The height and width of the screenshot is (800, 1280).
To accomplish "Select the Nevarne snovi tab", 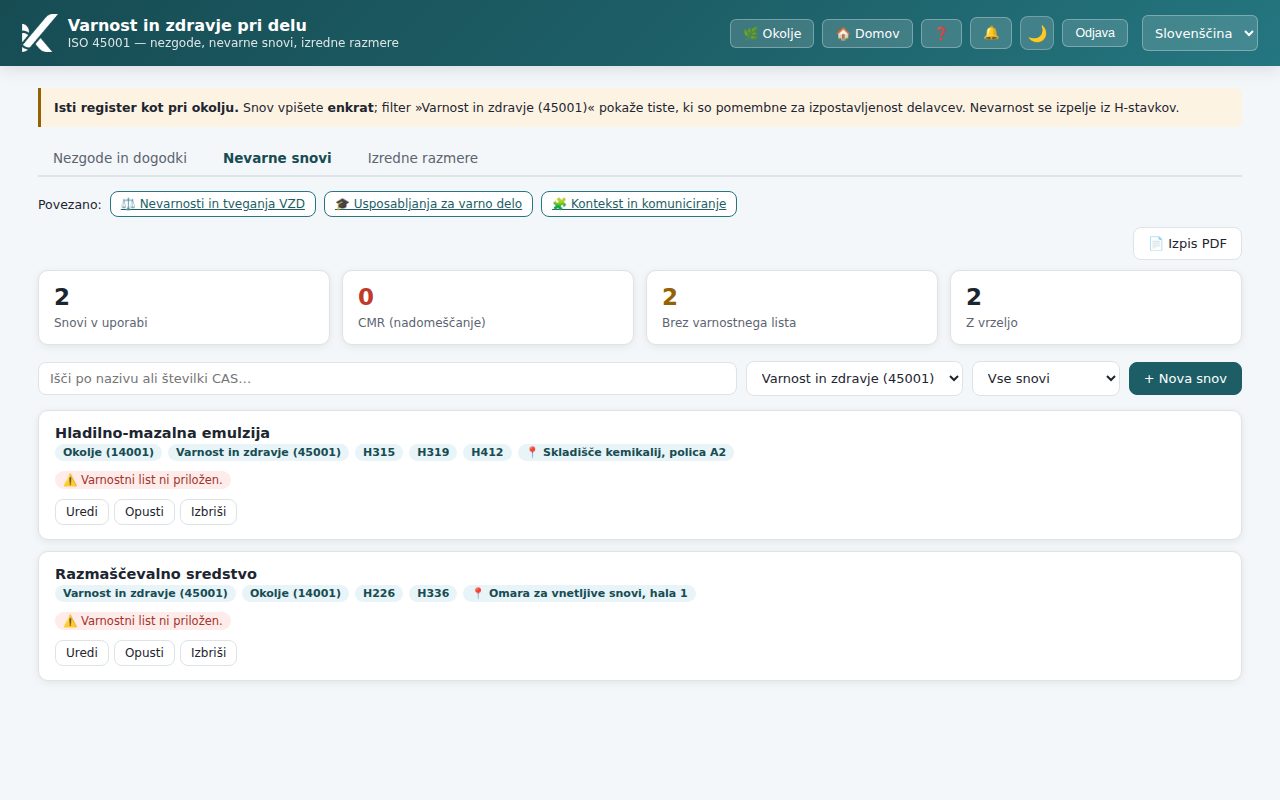I will 277,158.
